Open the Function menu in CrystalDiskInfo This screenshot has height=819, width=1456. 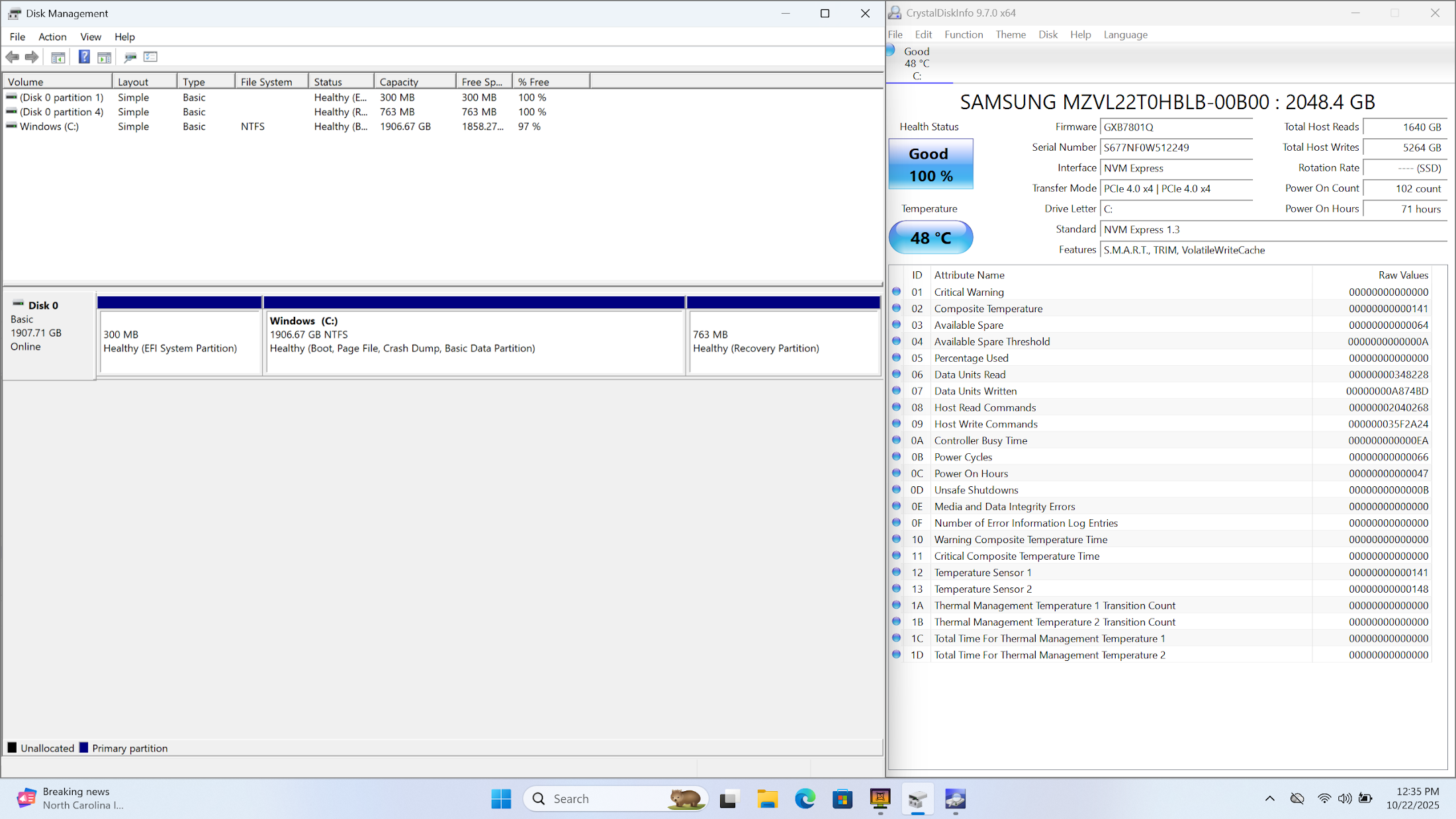963,34
